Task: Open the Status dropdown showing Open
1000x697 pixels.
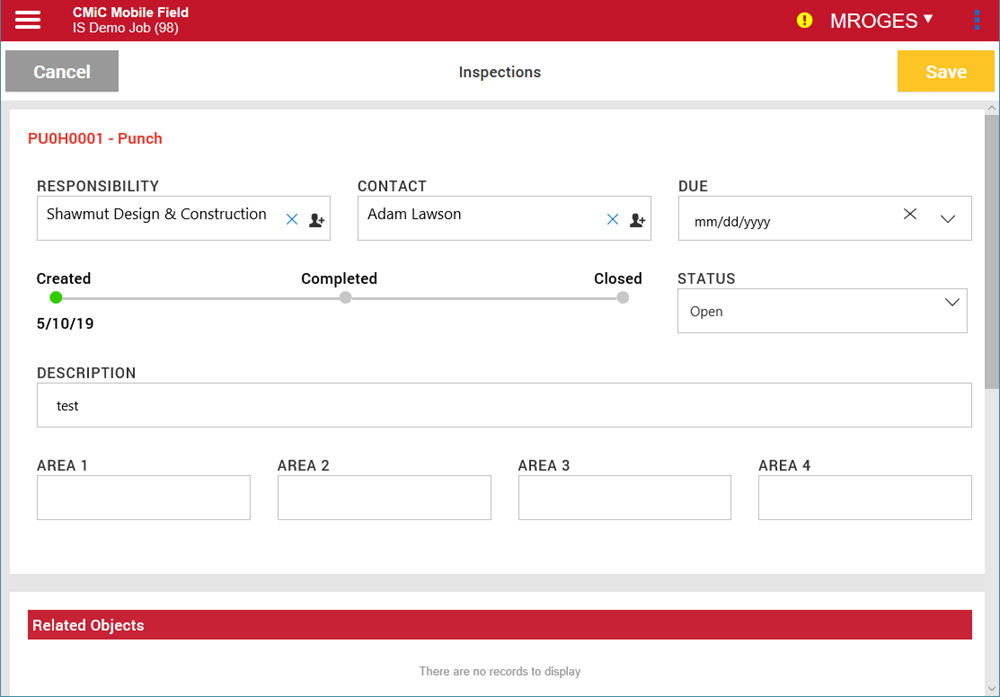Action: (x=821, y=311)
